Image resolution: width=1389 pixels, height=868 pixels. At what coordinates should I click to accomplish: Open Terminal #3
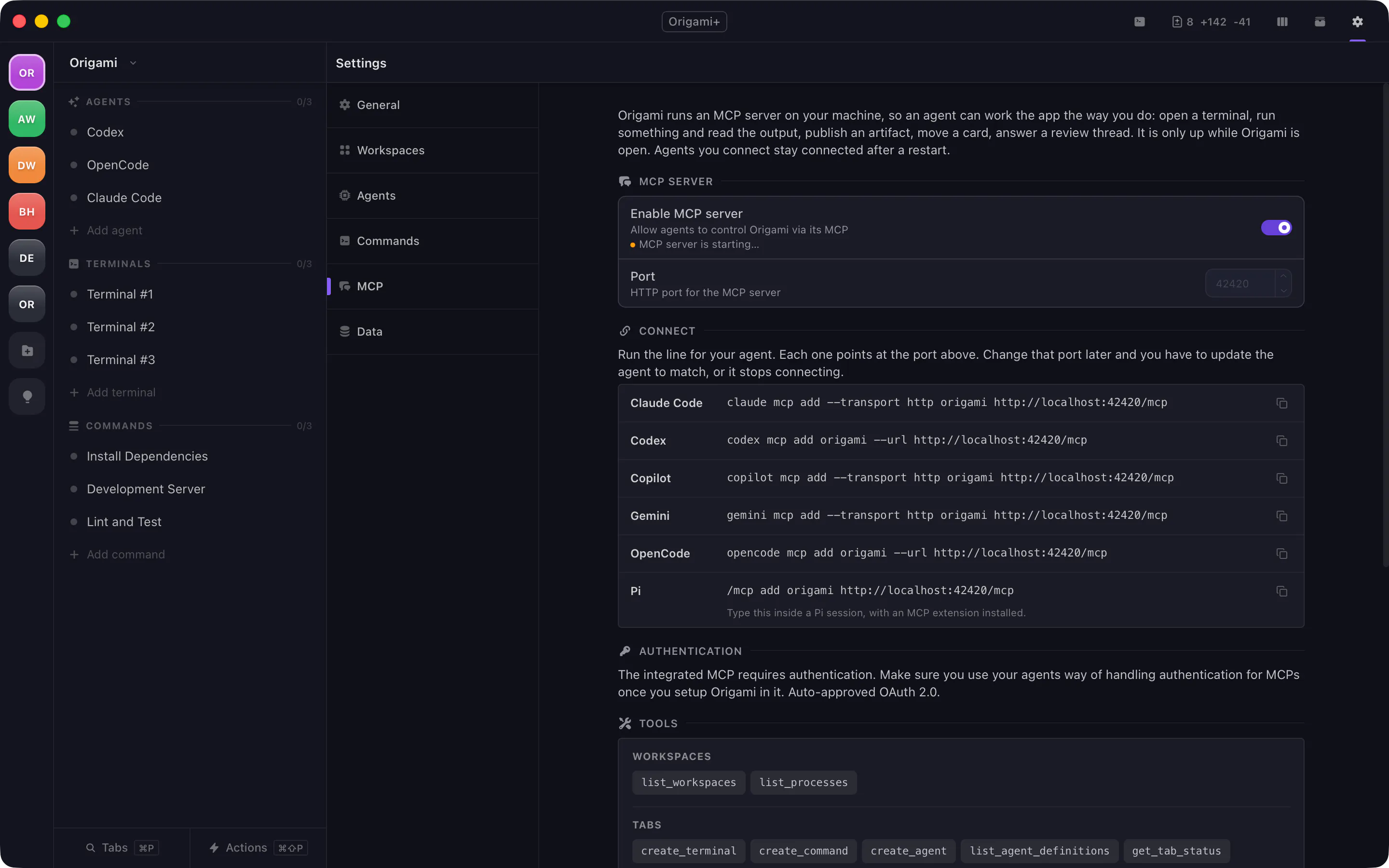point(190,359)
